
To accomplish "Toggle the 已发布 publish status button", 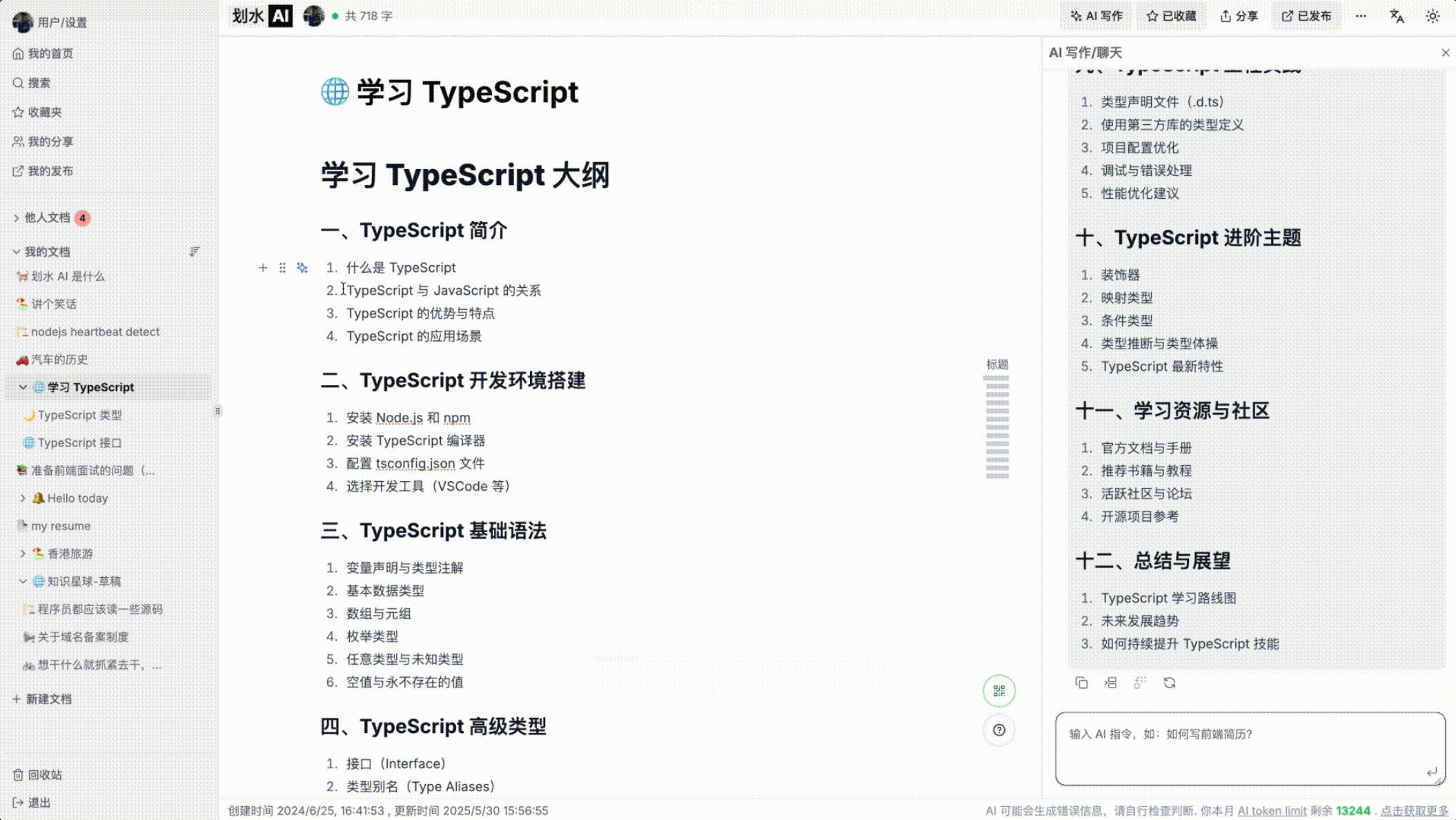I will (x=1306, y=16).
